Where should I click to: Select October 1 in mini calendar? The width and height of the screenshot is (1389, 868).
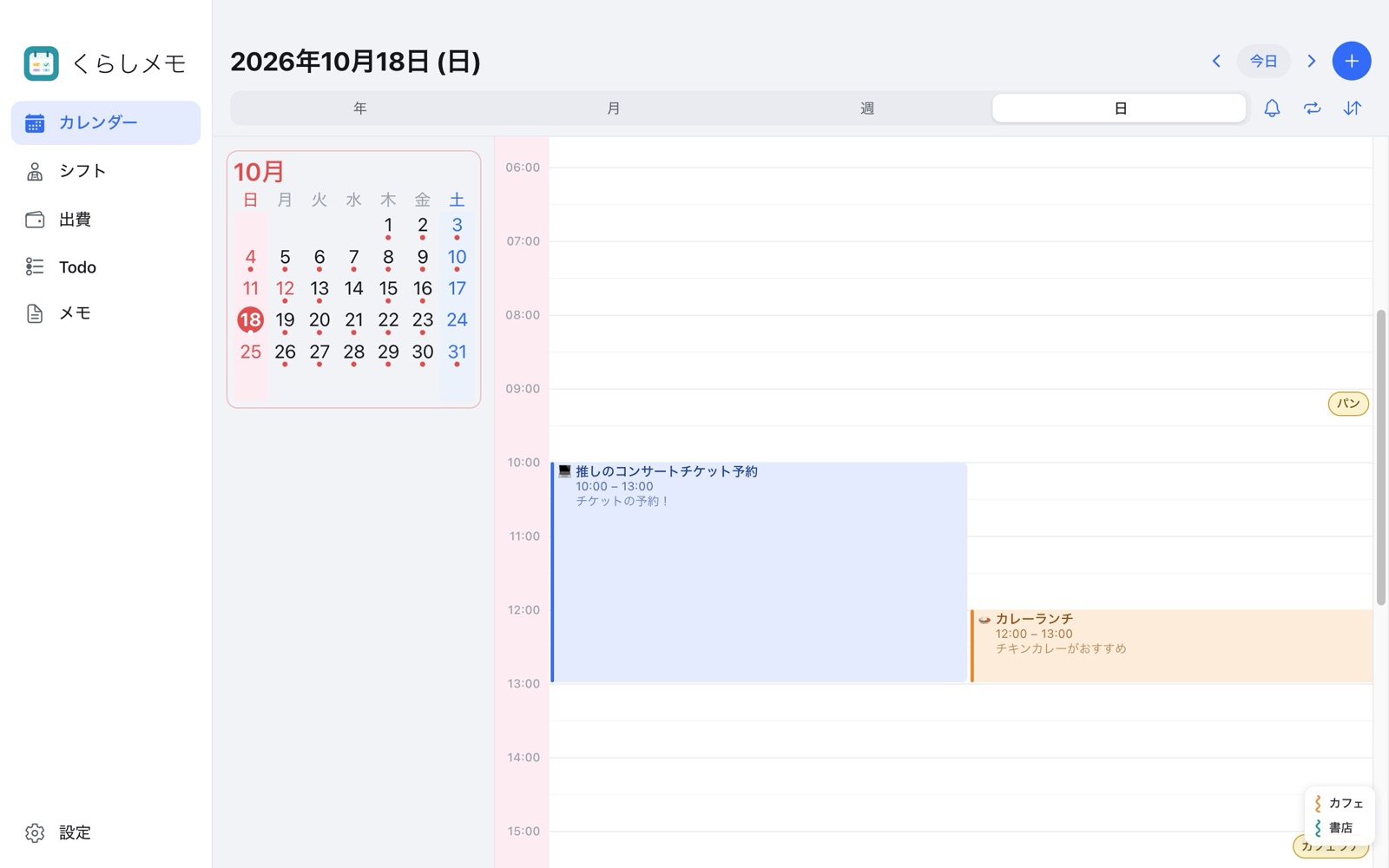(388, 226)
